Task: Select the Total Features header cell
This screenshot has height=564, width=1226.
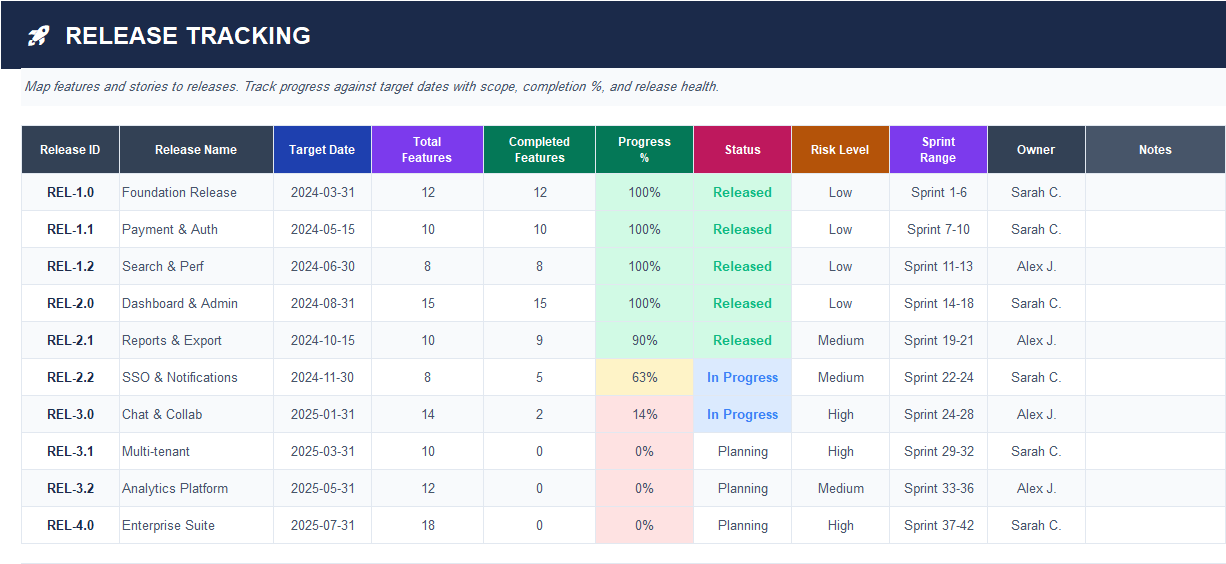Action: [427, 150]
